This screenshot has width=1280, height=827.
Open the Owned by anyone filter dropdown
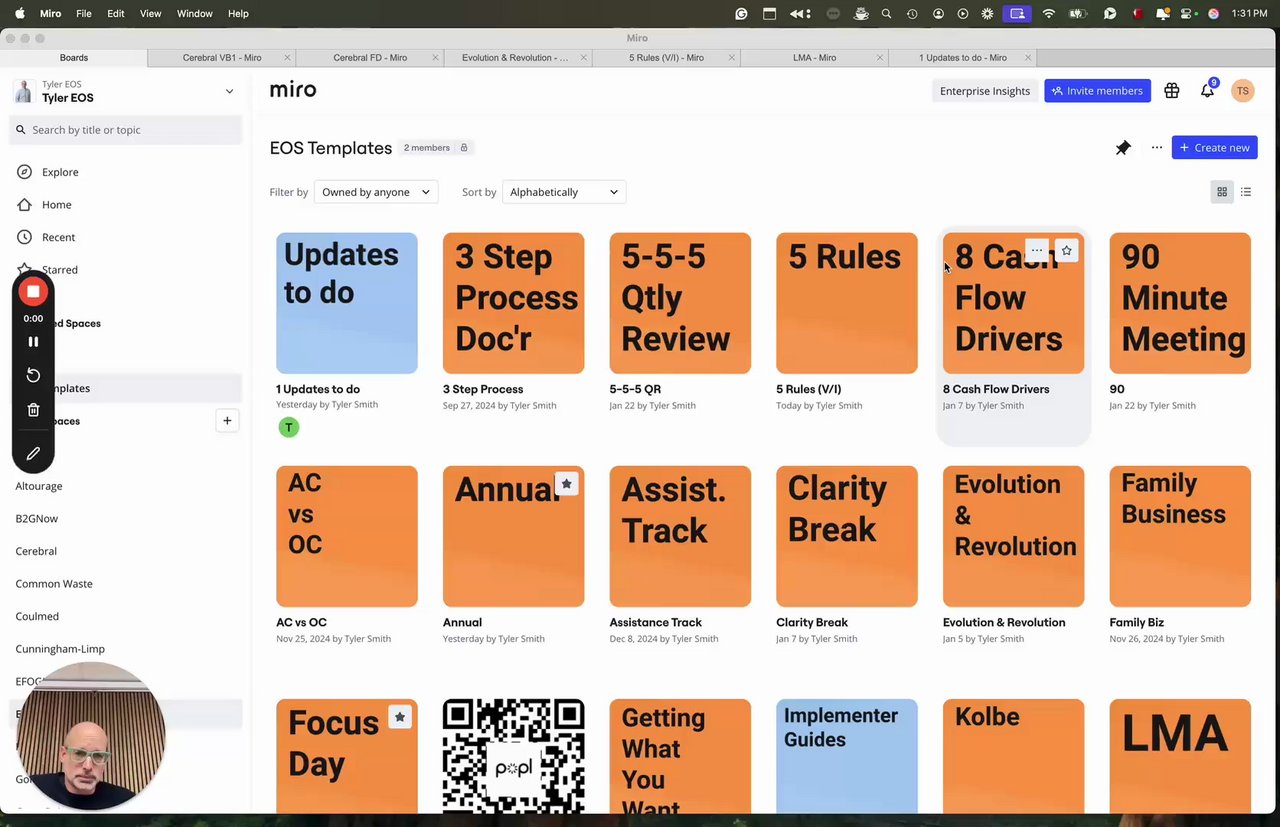pyautogui.click(x=376, y=192)
